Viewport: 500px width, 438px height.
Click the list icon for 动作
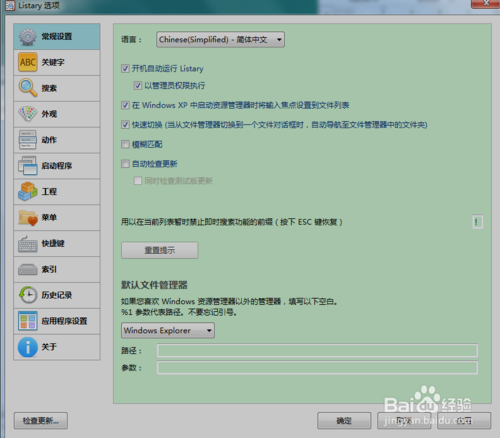tap(28, 140)
